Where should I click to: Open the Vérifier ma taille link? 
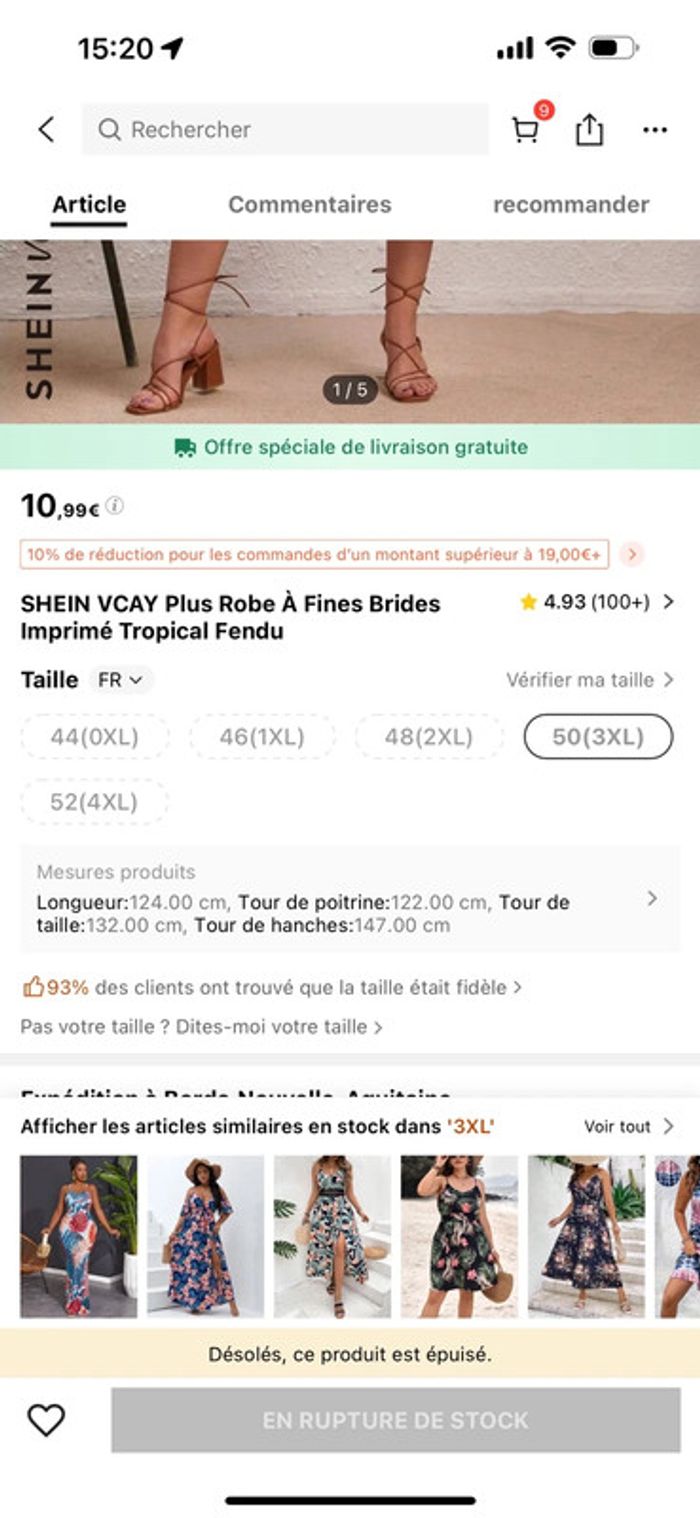pyautogui.click(x=589, y=680)
